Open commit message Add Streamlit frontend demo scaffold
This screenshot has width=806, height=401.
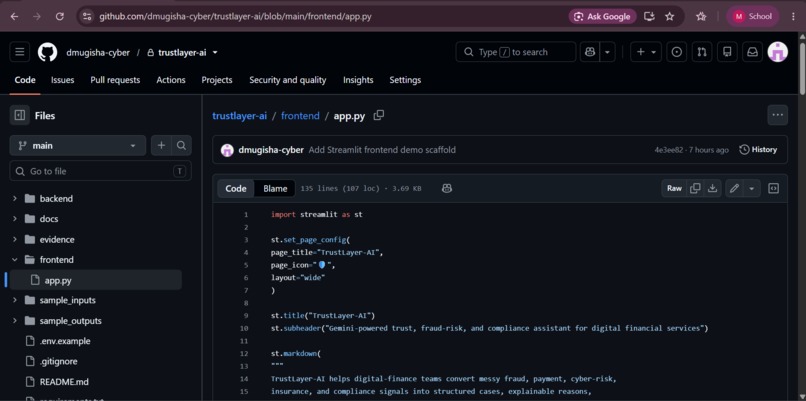click(382, 150)
